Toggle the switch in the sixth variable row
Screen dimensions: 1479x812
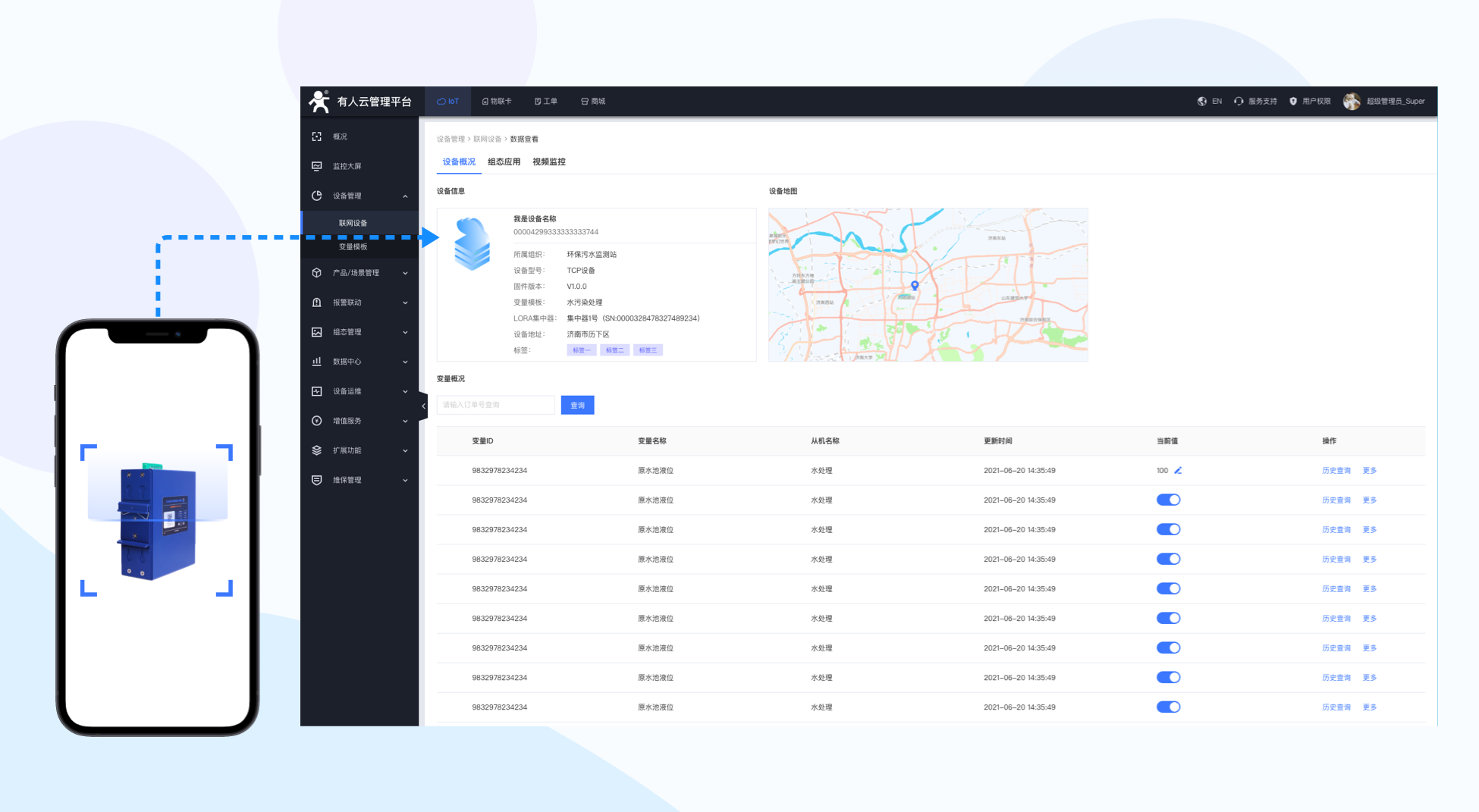click(1168, 618)
